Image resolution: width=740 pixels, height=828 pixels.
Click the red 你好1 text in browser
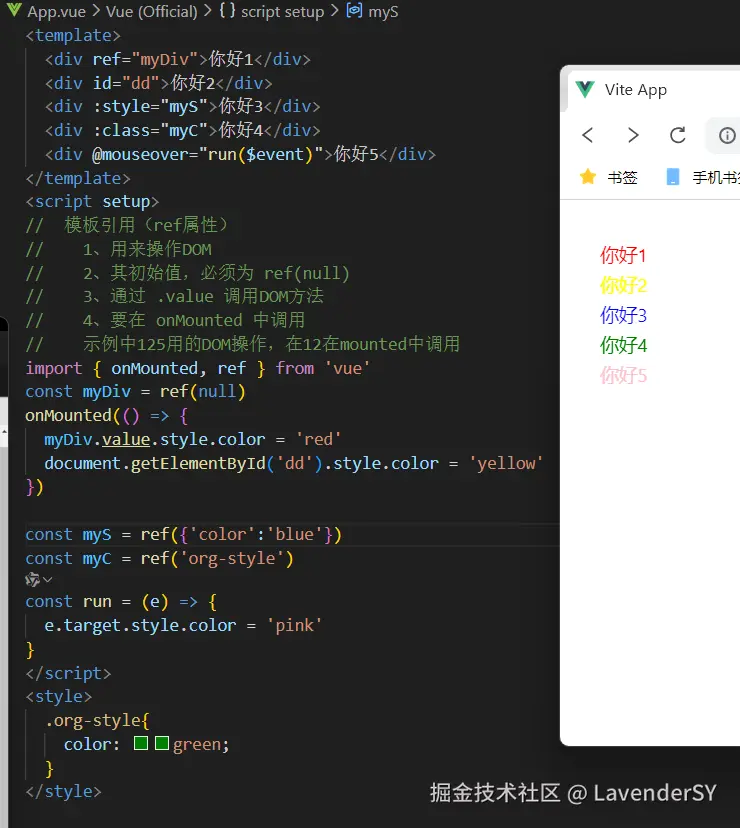click(624, 255)
